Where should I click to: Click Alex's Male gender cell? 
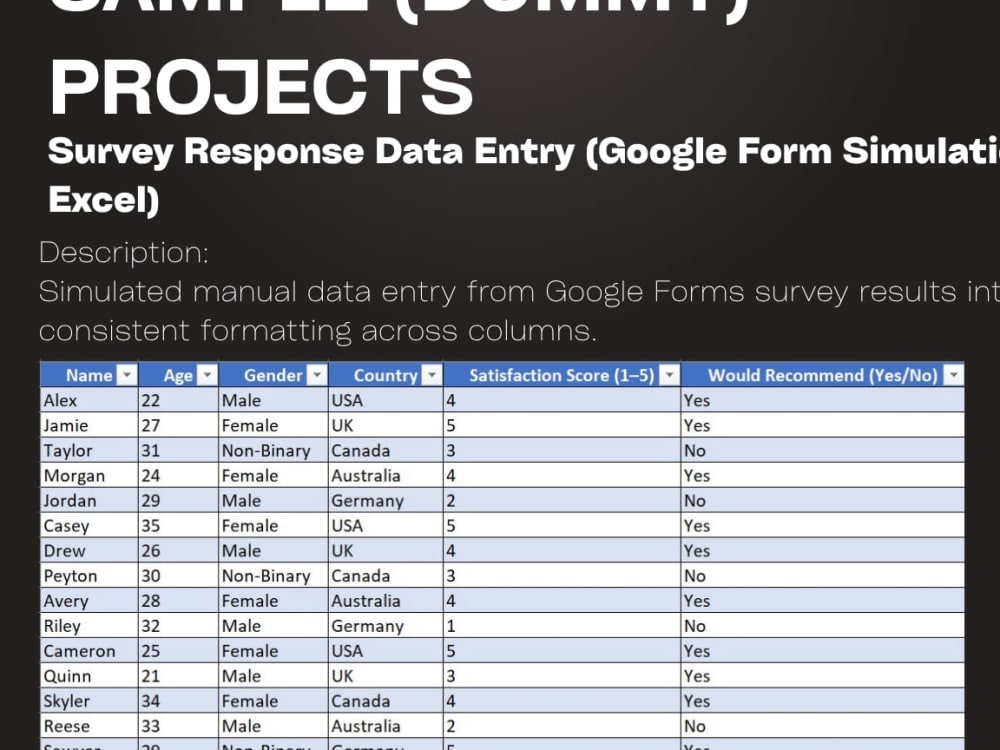[273, 401]
